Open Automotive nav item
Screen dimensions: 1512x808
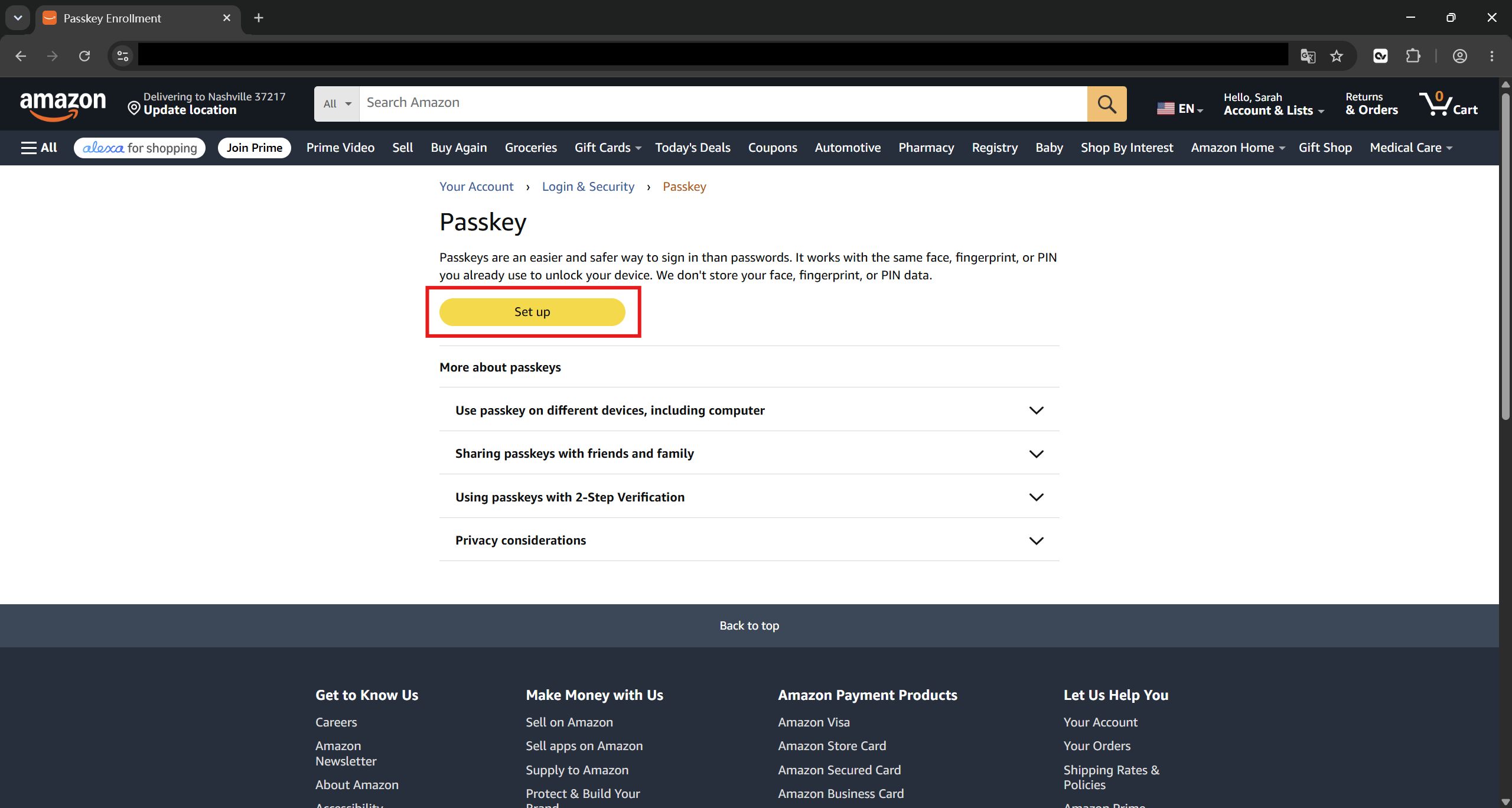(848, 148)
